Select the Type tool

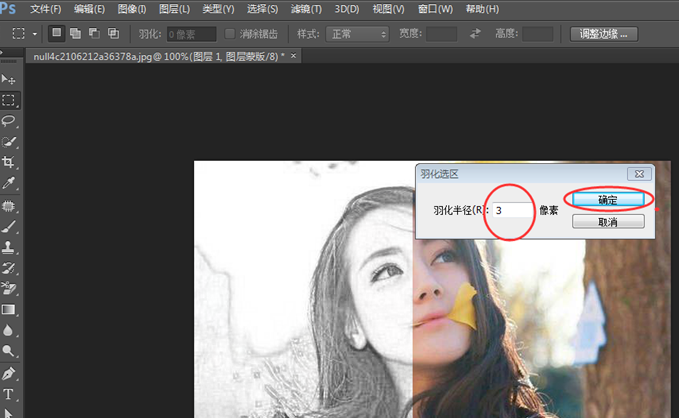coord(9,394)
